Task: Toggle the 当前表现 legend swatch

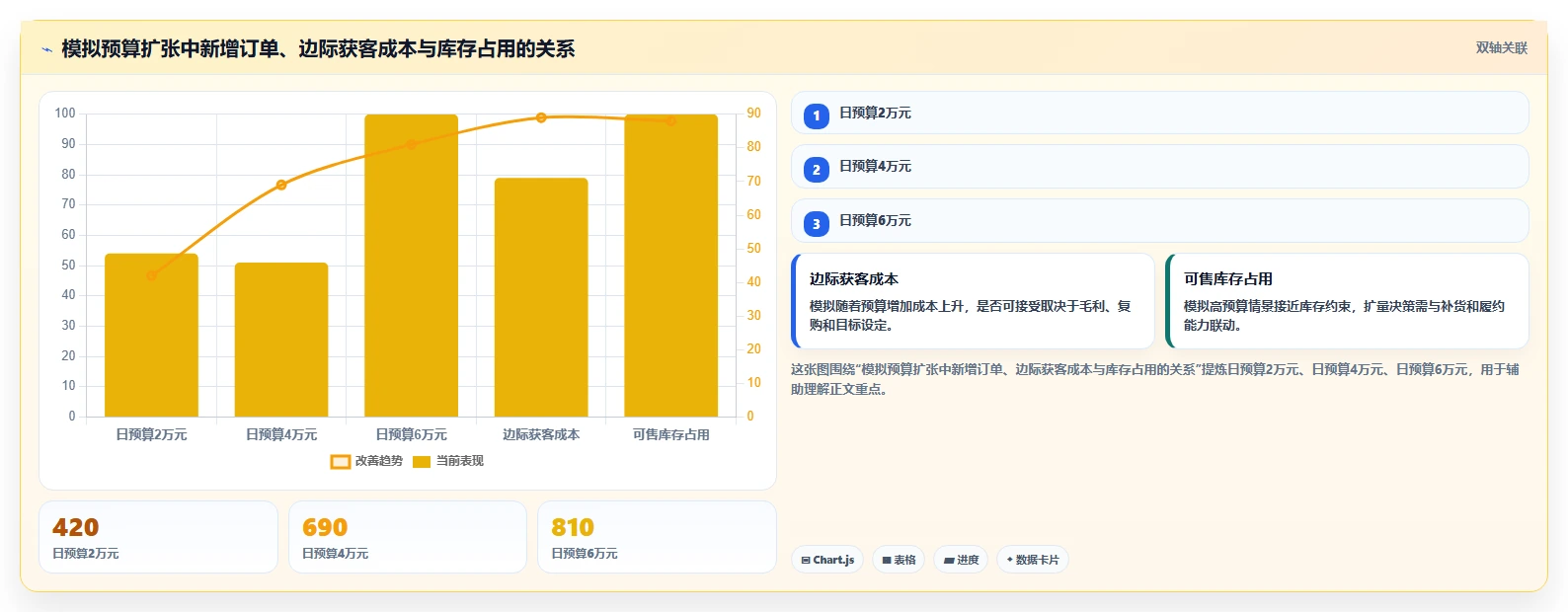Action: tap(422, 462)
